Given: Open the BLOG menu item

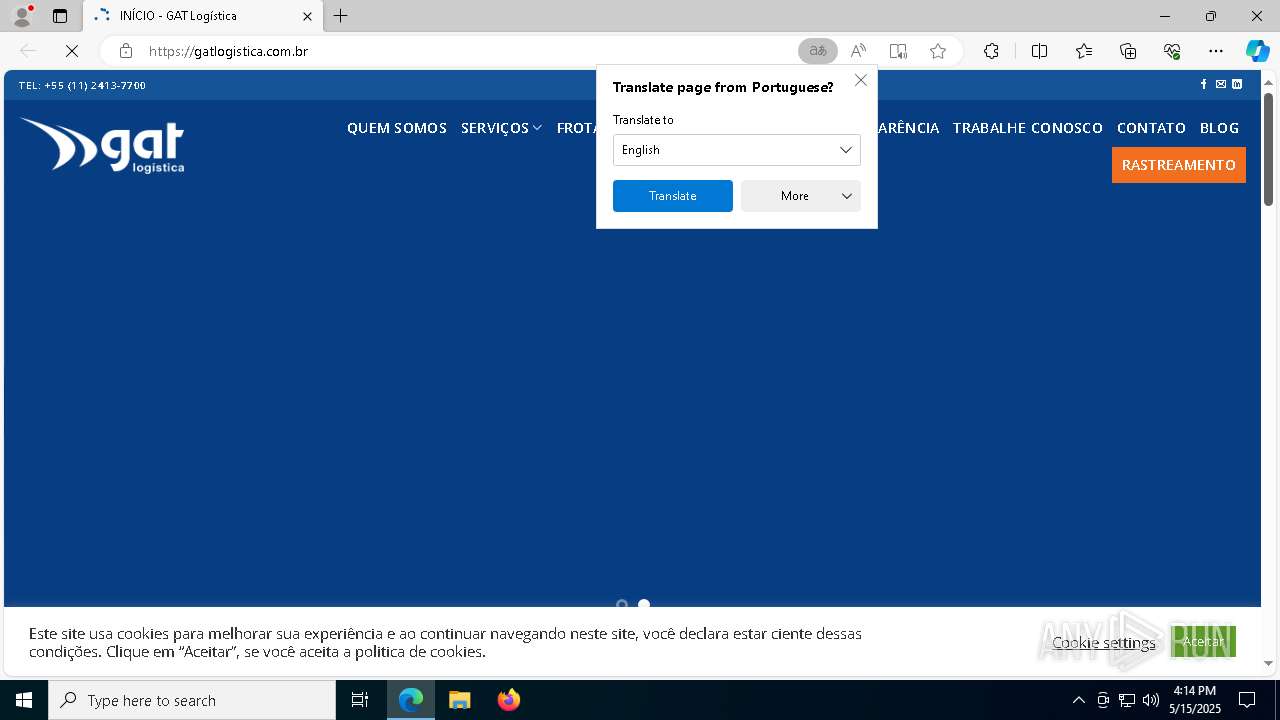Looking at the screenshot, I should click(x=1219, y=128).
